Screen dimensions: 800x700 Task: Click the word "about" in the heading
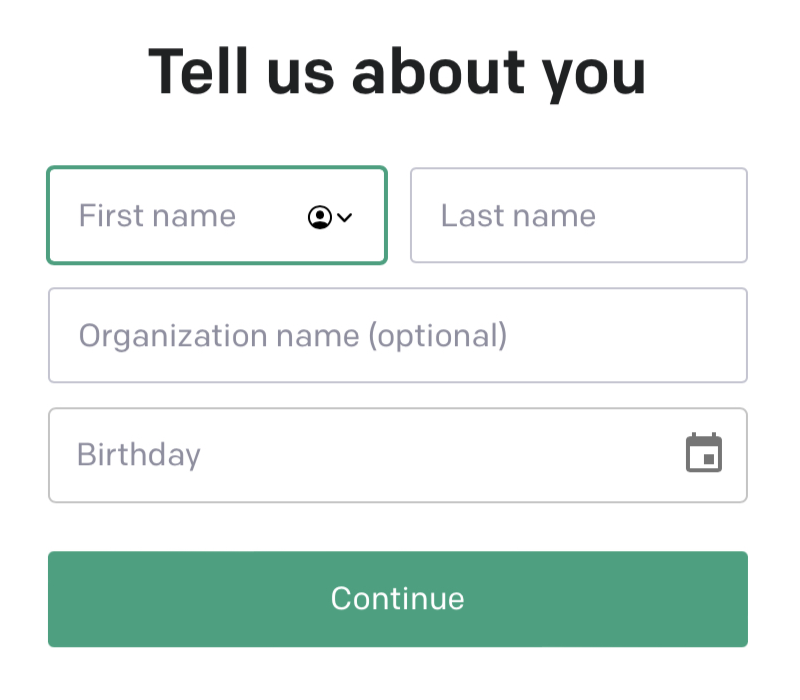(x=438, y=72)
